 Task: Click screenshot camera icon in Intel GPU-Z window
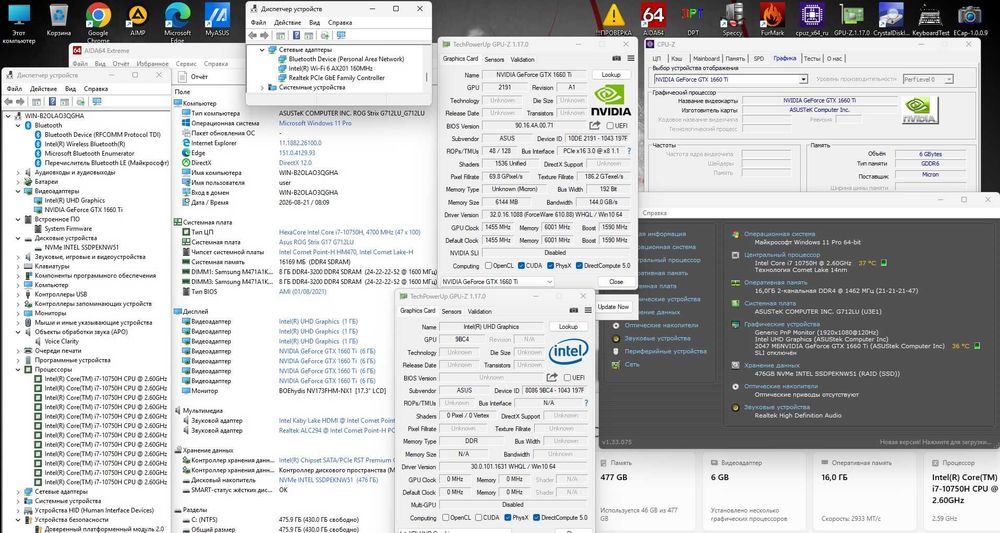point(573,310)
